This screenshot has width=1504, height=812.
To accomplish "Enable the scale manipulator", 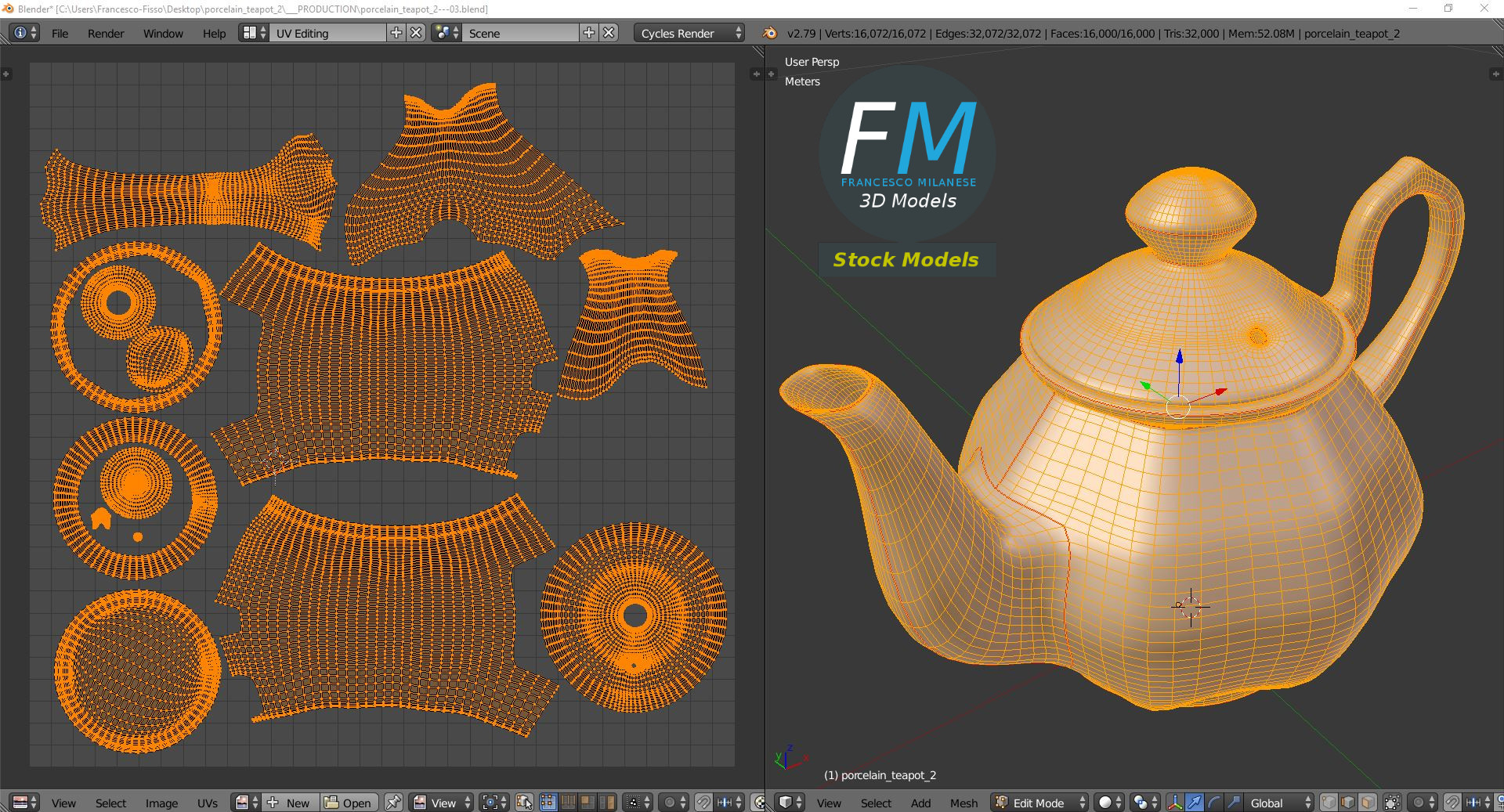I will 1234,803.
